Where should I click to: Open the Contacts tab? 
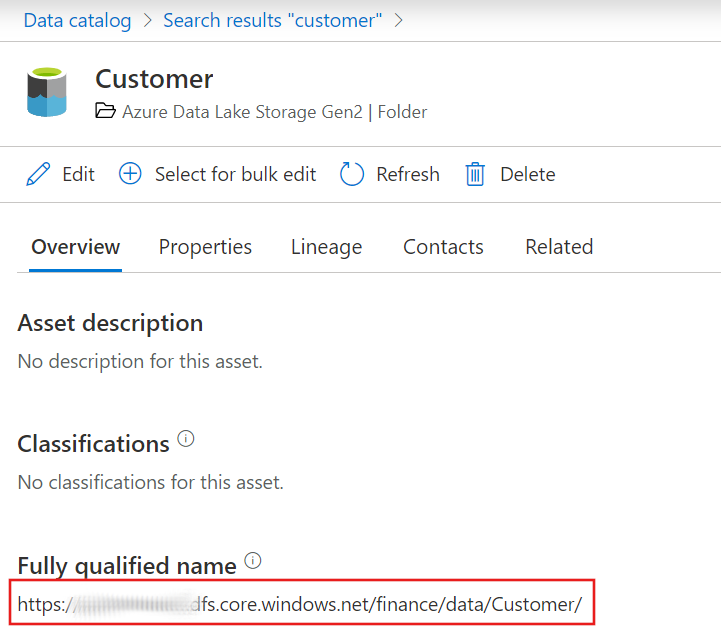[x=443, y=247]
